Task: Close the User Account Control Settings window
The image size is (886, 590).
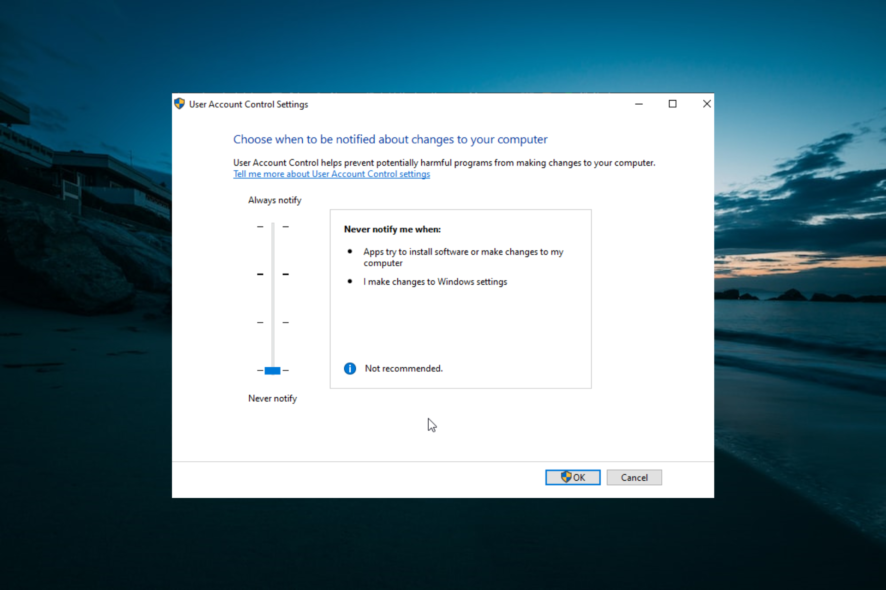Action: (706, 104)
